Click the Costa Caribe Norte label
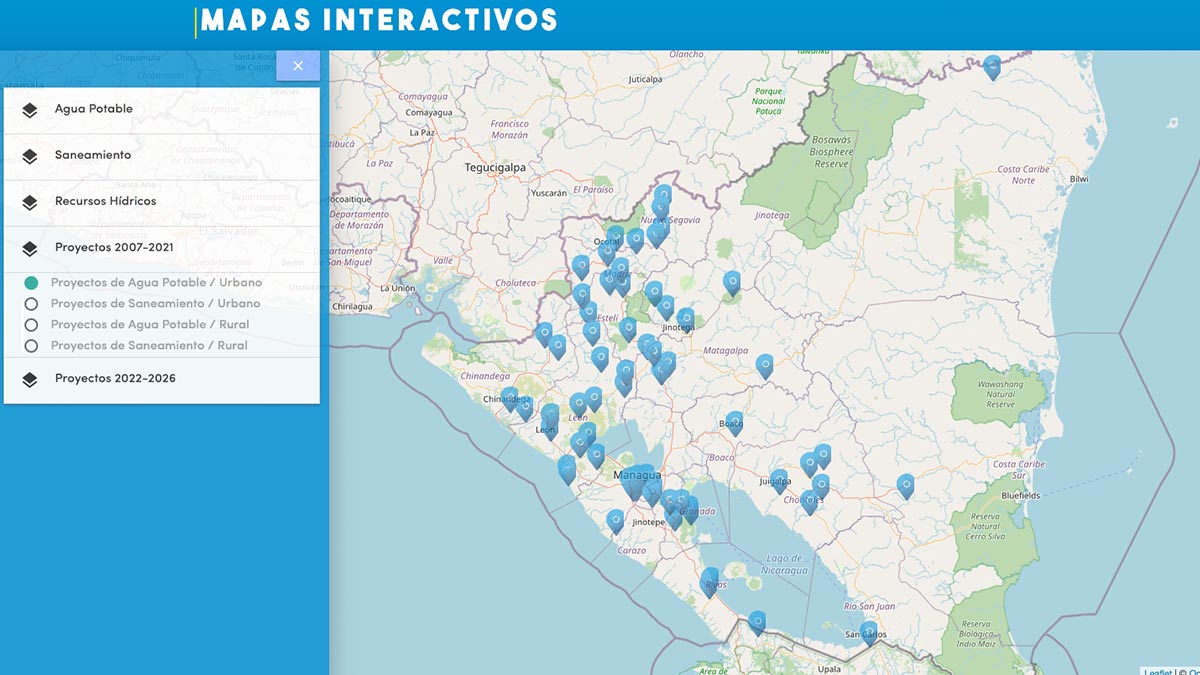 tap(1023, 175)
